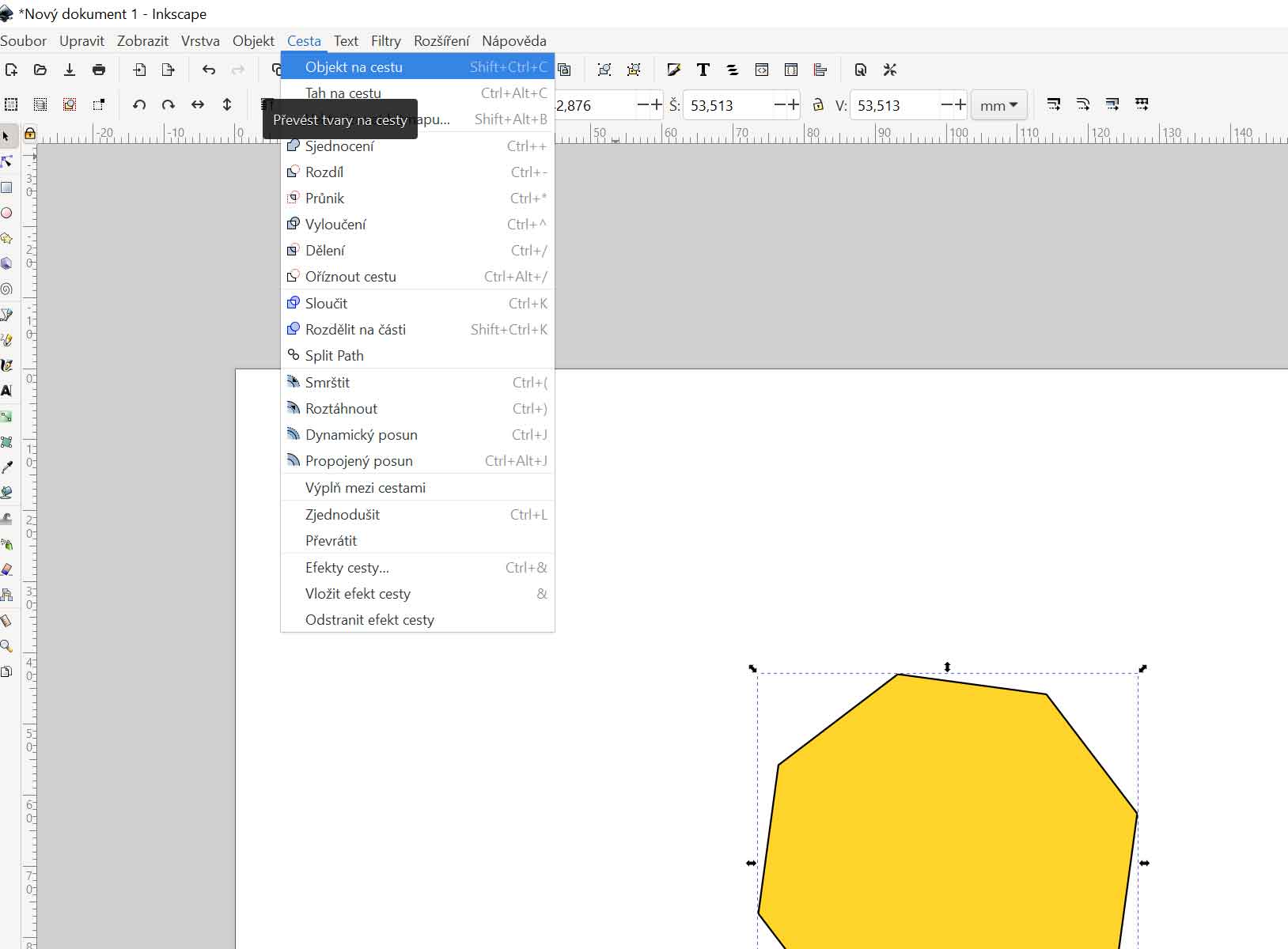
Task: Open the mm units dropdown
Action: pos(998,105)
